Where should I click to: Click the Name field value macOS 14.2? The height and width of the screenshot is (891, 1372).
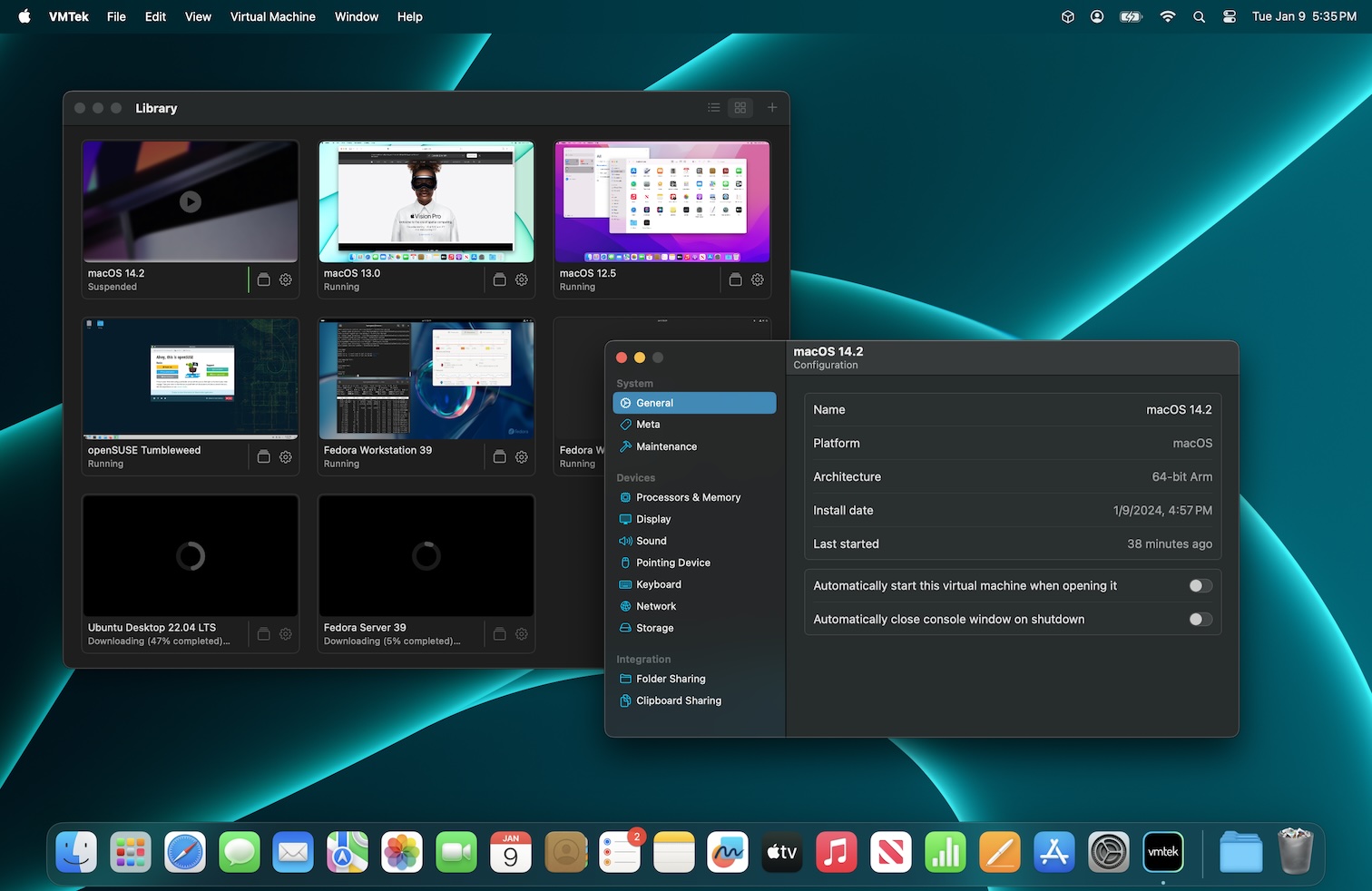(1179, 410)
